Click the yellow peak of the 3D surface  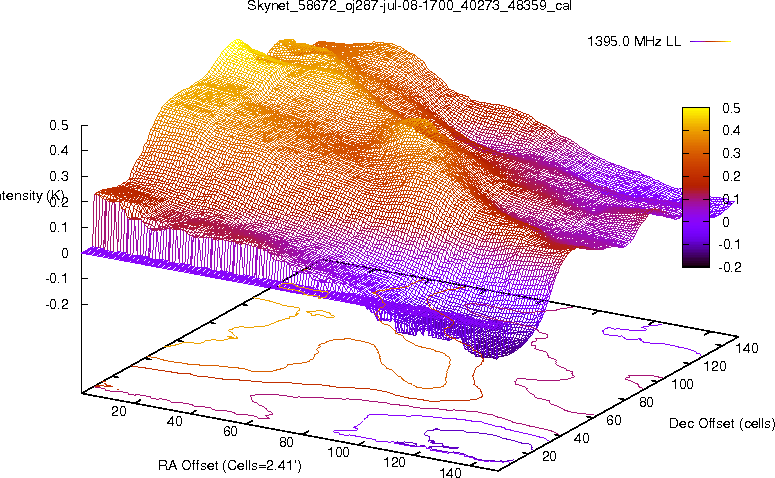(x=237, y=45)
